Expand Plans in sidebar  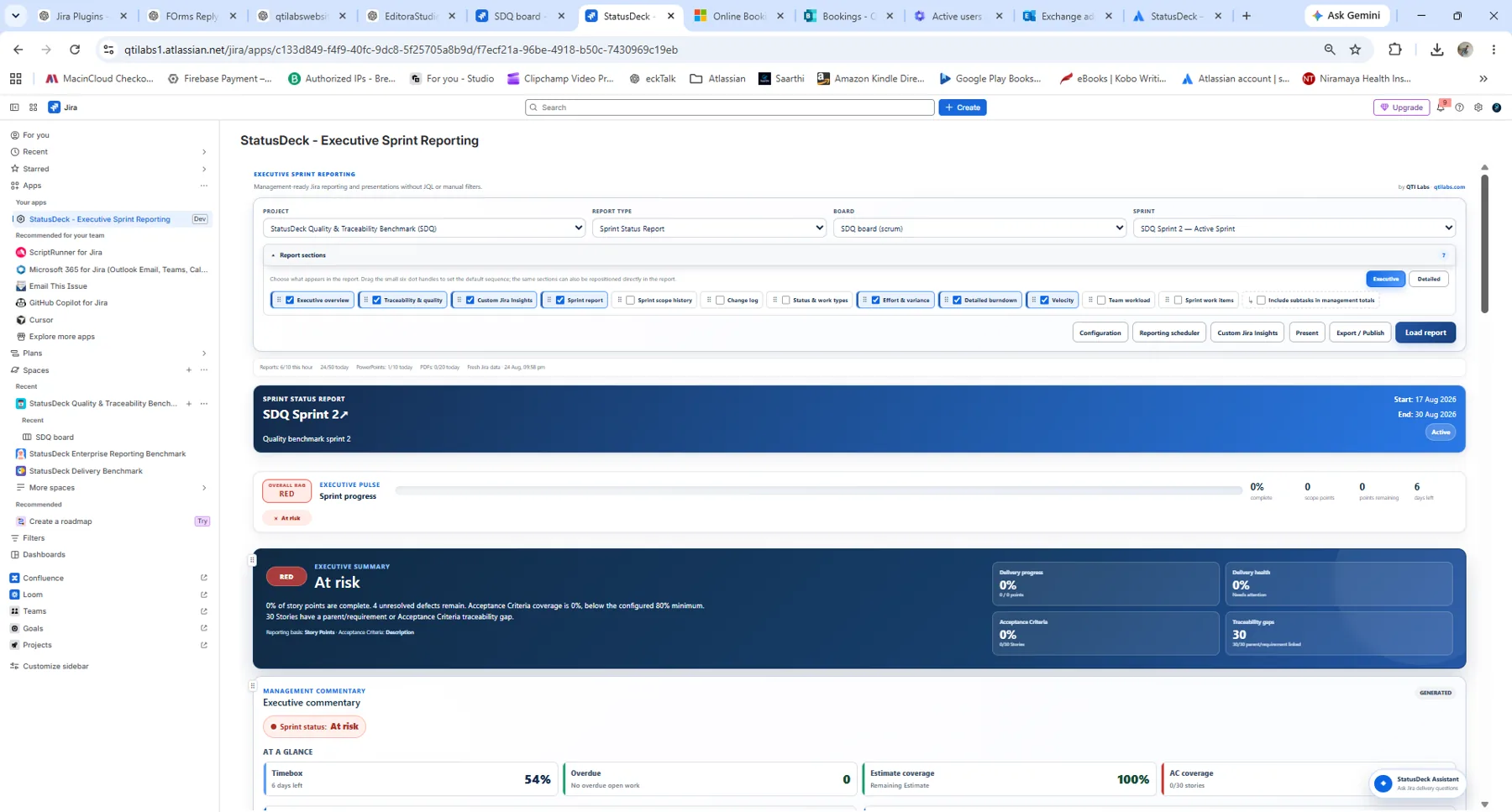tap(204, 354)
